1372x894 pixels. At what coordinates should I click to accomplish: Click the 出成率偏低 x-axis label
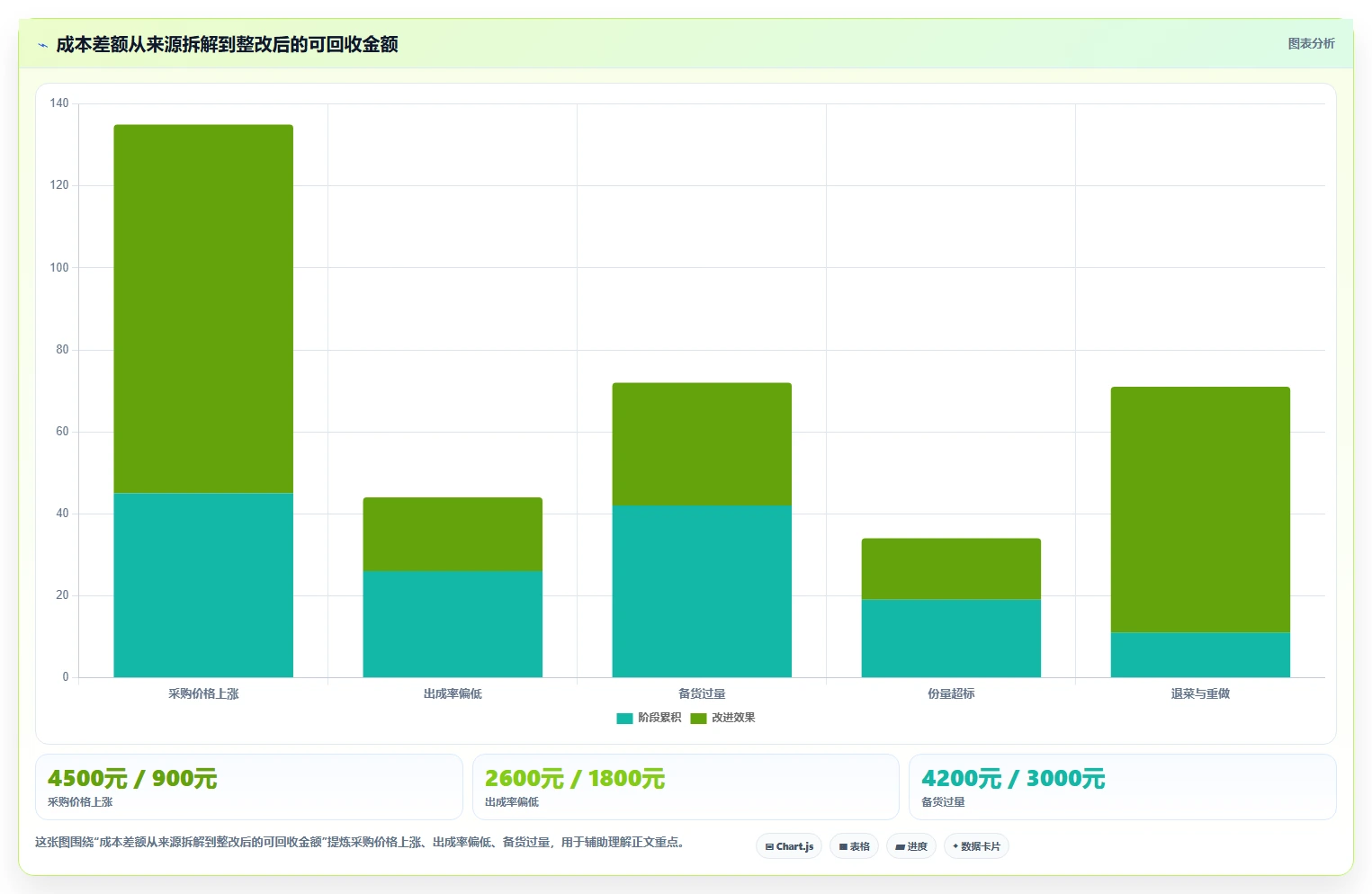(x=453, y=693)
